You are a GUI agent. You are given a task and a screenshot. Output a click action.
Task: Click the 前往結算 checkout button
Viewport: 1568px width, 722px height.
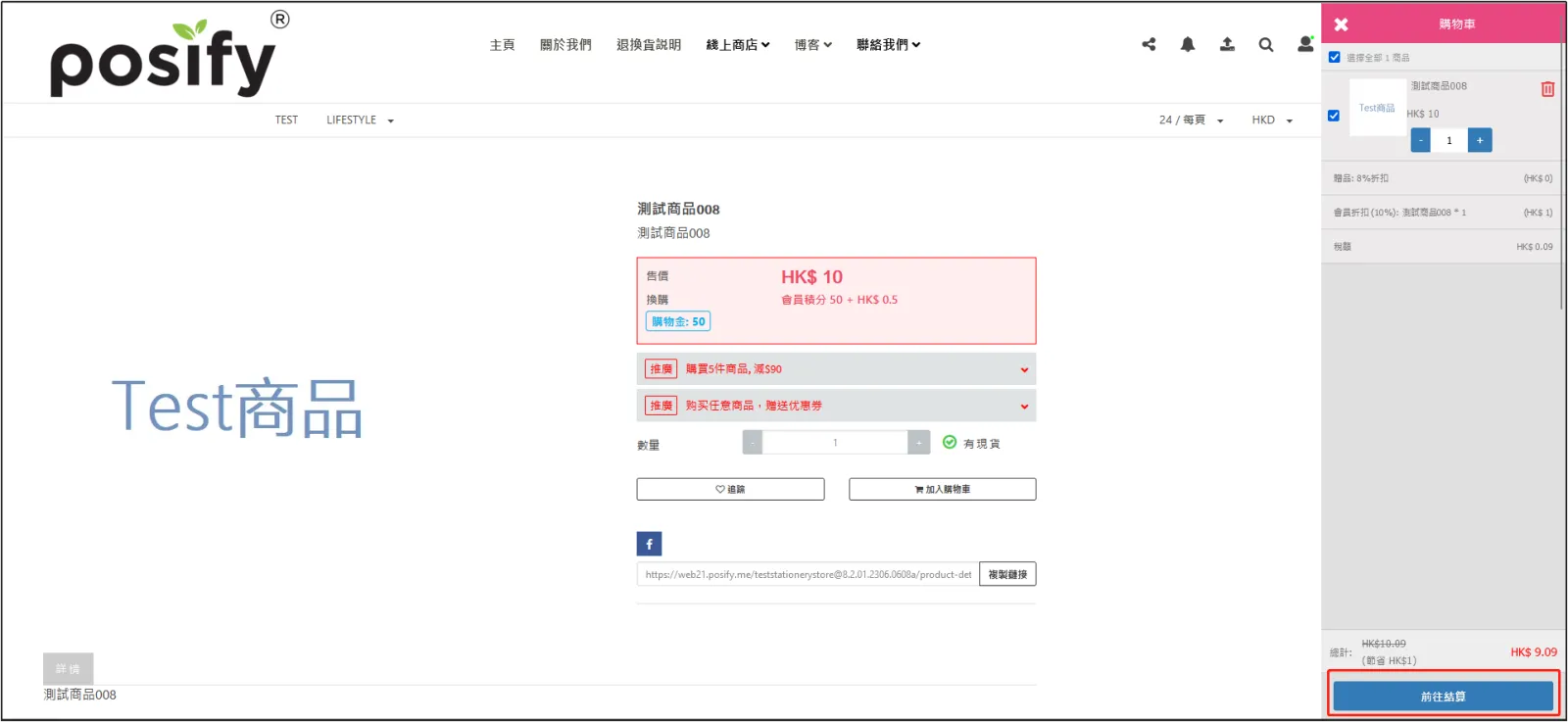pyautogui.click(x=1443, y=697)
